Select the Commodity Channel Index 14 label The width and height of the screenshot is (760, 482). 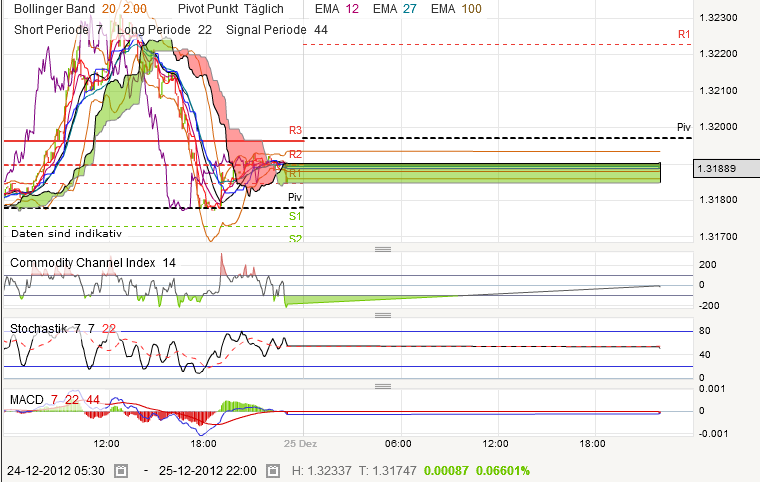click(93, 263)
